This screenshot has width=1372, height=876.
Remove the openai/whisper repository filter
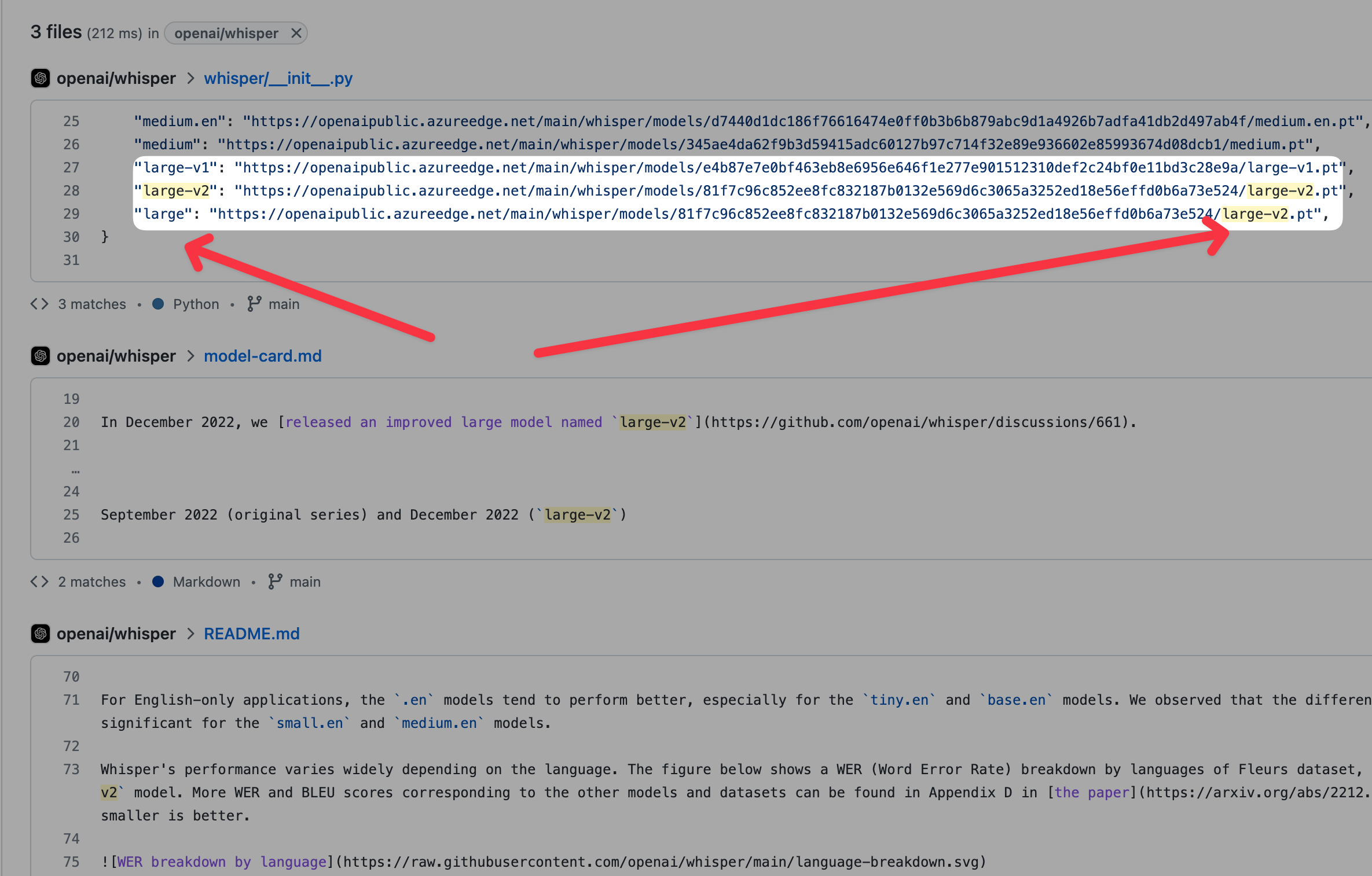(x=296, y=33)
